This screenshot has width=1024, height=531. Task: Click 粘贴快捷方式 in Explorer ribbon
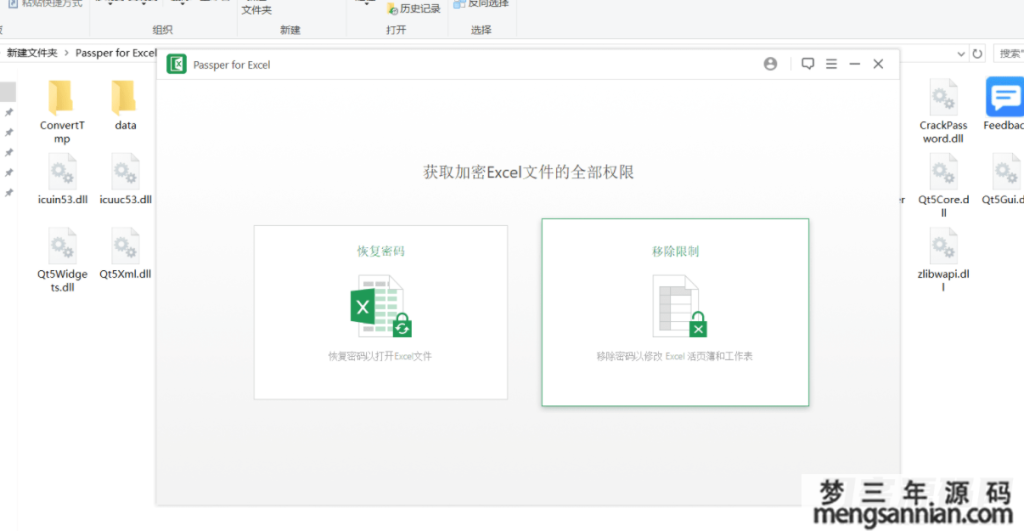pyautogui.click(x=45, y=4)
